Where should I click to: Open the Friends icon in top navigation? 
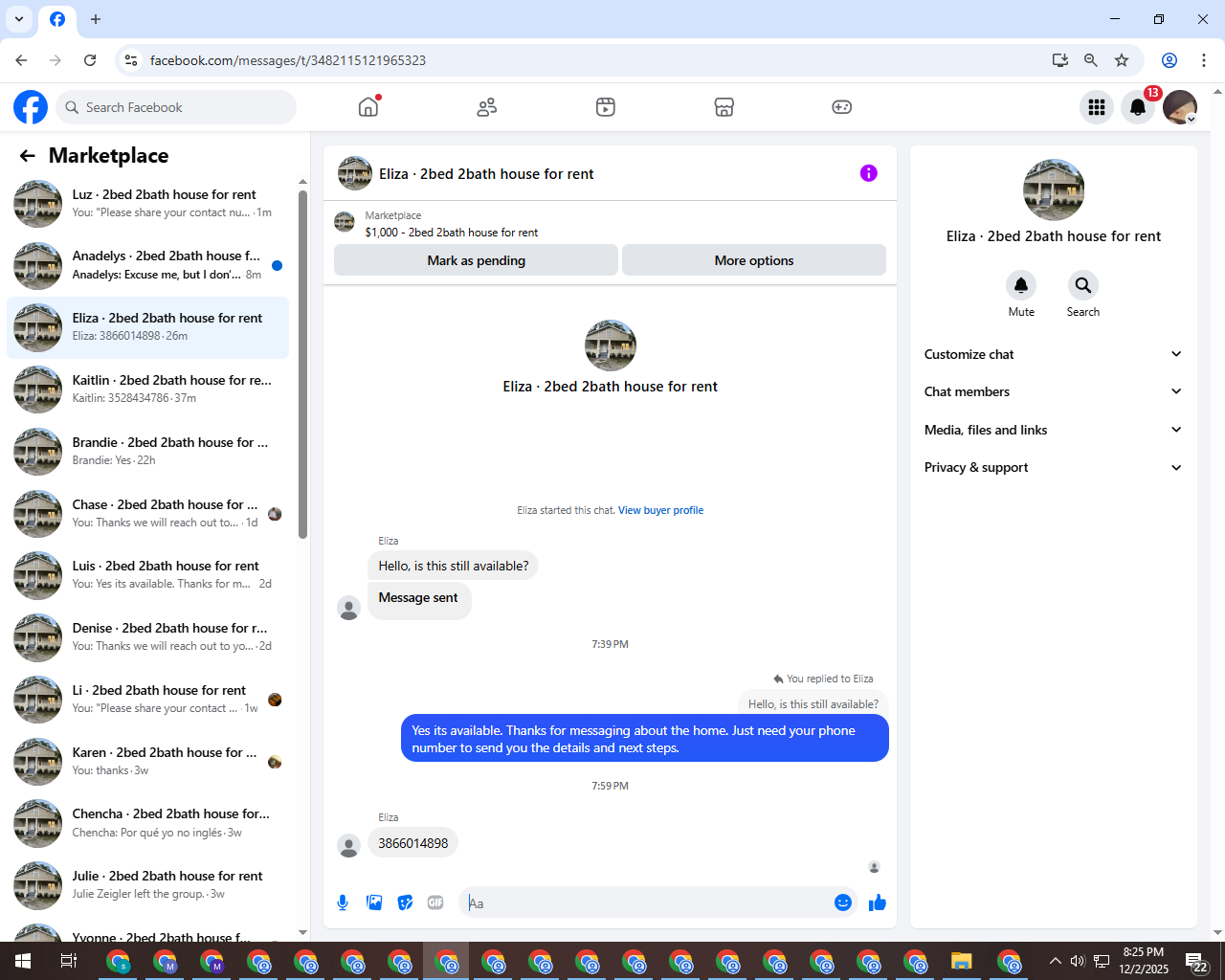coord(487,107)
